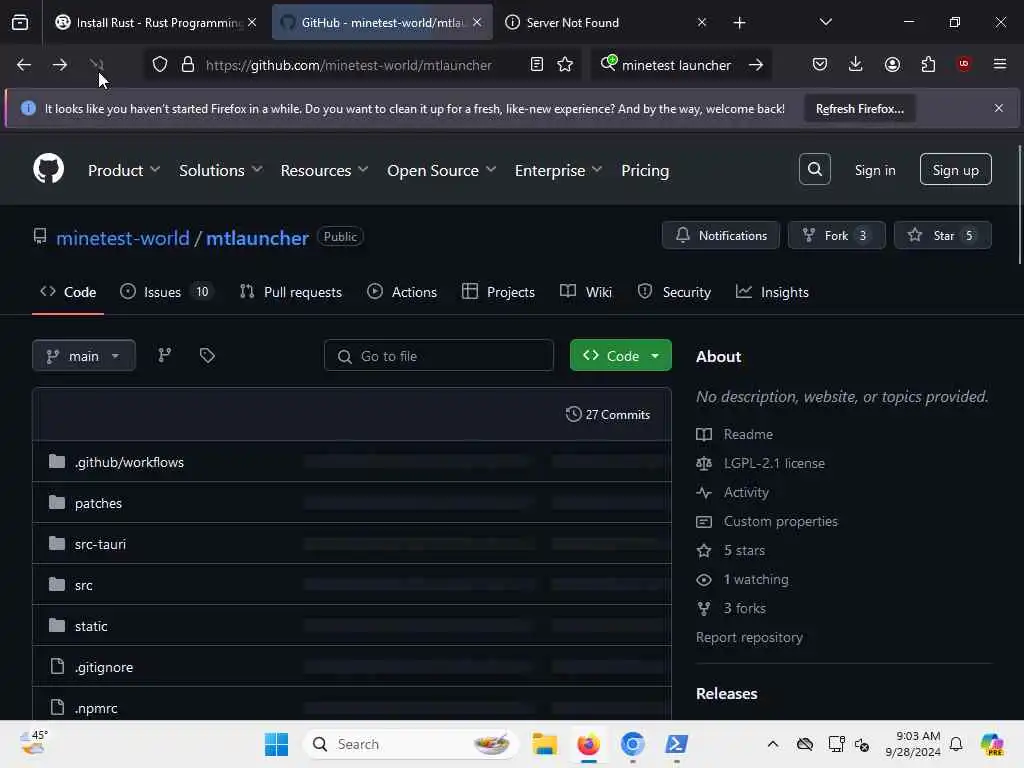View branches icon next to main
Viewport: 1024px width, 768px height.
(x=165, y=355)
